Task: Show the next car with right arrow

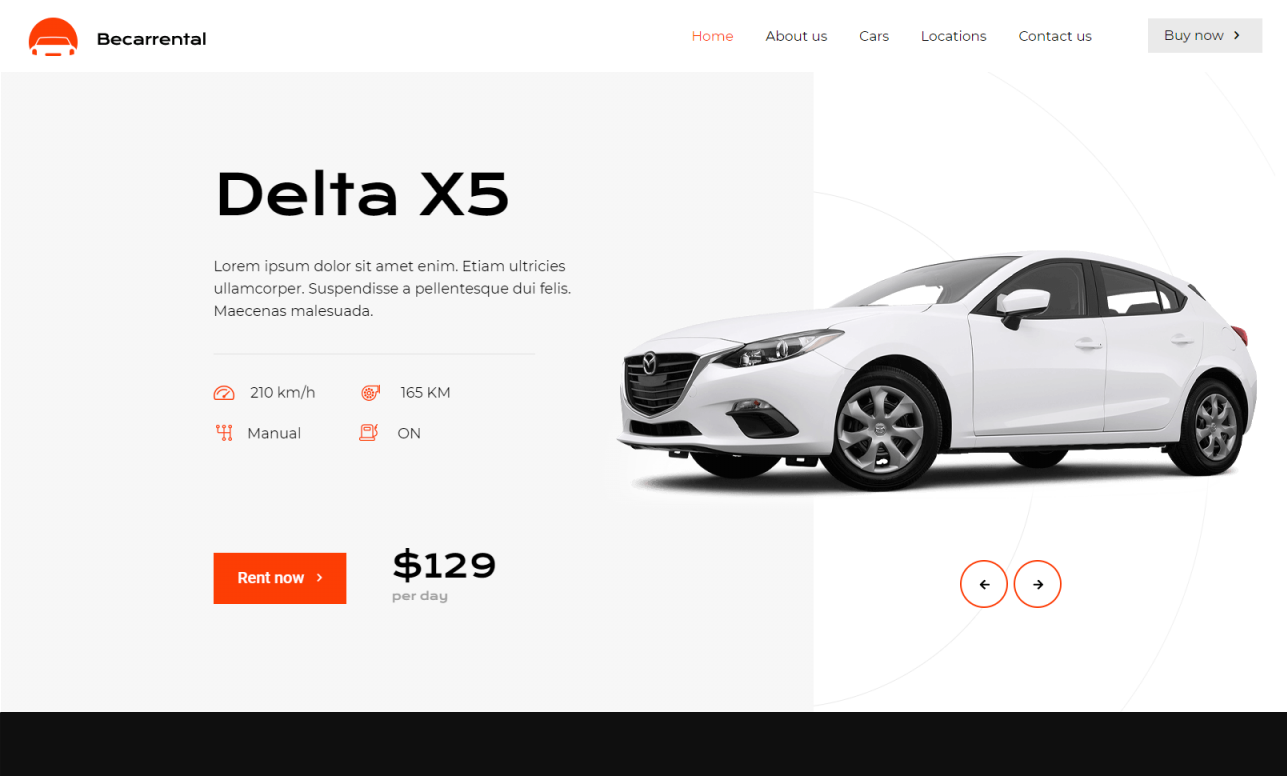Action: tap(1038, 584)
